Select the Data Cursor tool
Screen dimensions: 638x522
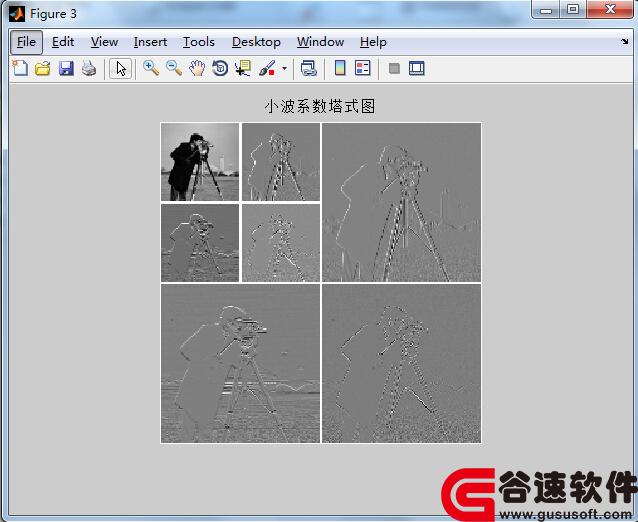(243, 68)
